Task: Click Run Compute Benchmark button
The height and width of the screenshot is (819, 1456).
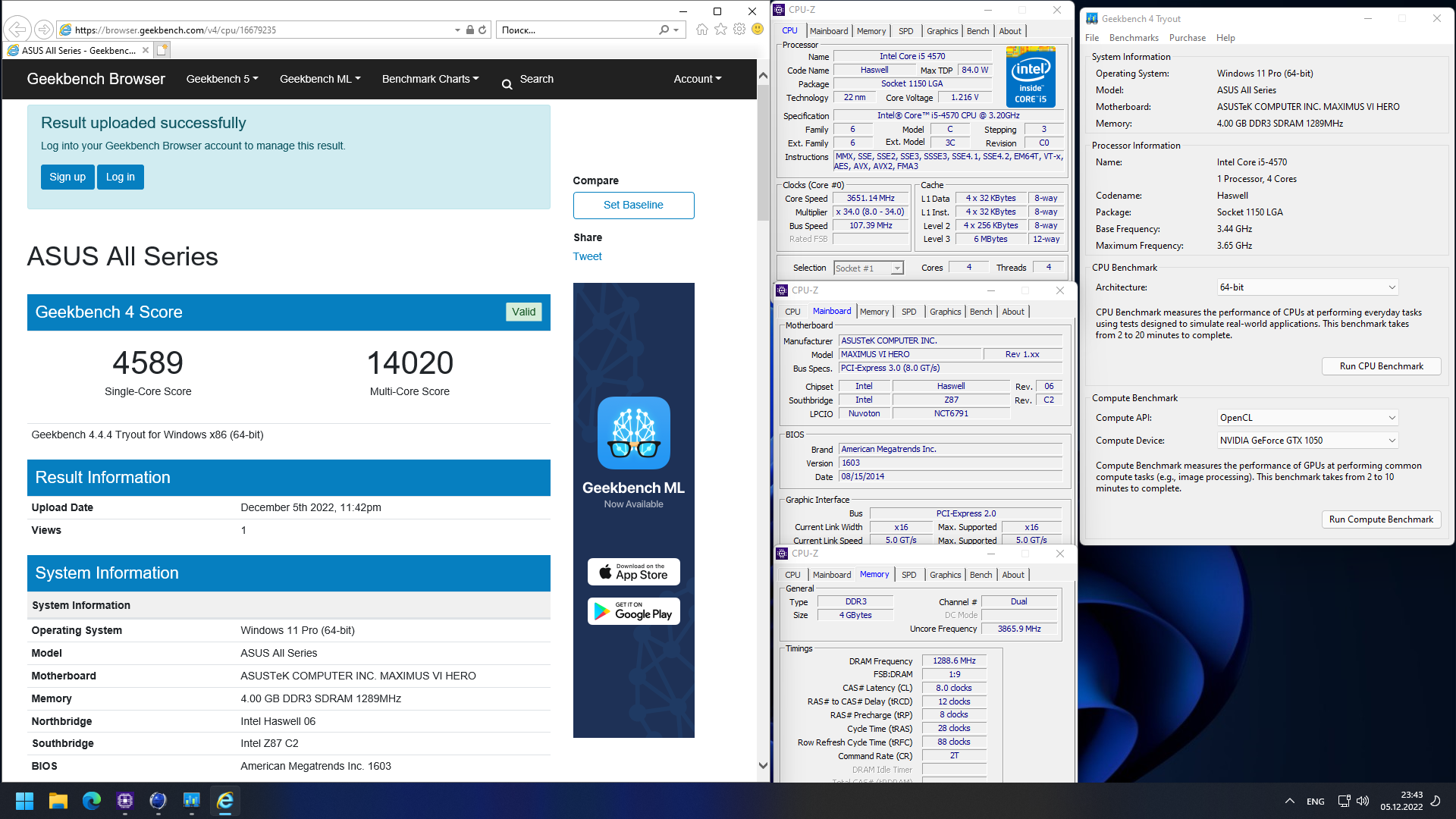Action: pos(1381,519)
